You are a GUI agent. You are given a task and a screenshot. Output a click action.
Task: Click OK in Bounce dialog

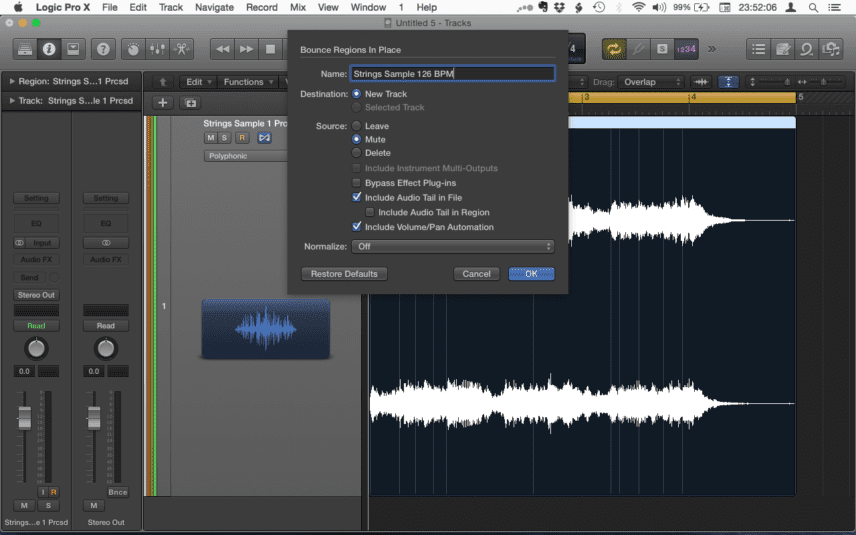tap(531, 274)
